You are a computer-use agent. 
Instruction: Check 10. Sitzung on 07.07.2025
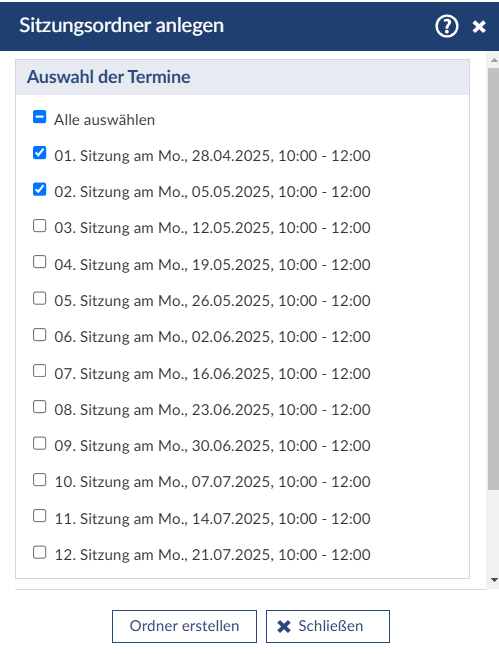(40, 480)
